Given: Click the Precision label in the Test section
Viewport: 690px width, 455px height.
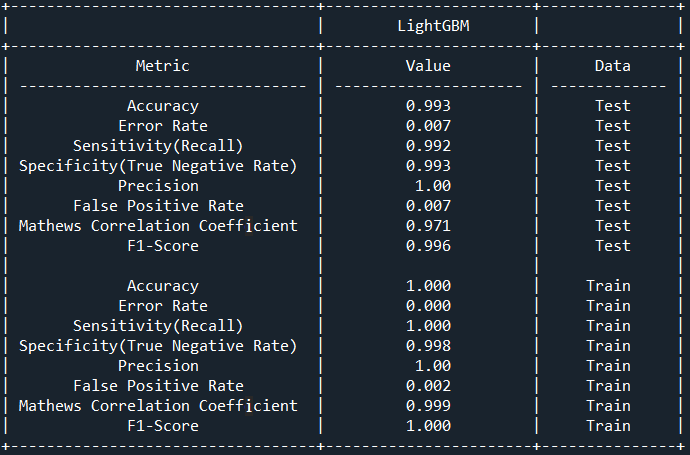Looking at the screenshot, I should (x=158, y=186).
